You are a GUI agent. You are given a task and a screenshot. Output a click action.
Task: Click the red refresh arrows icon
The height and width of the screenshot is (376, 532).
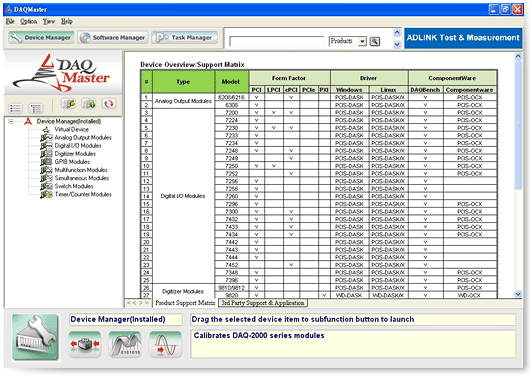coord(109,104)
